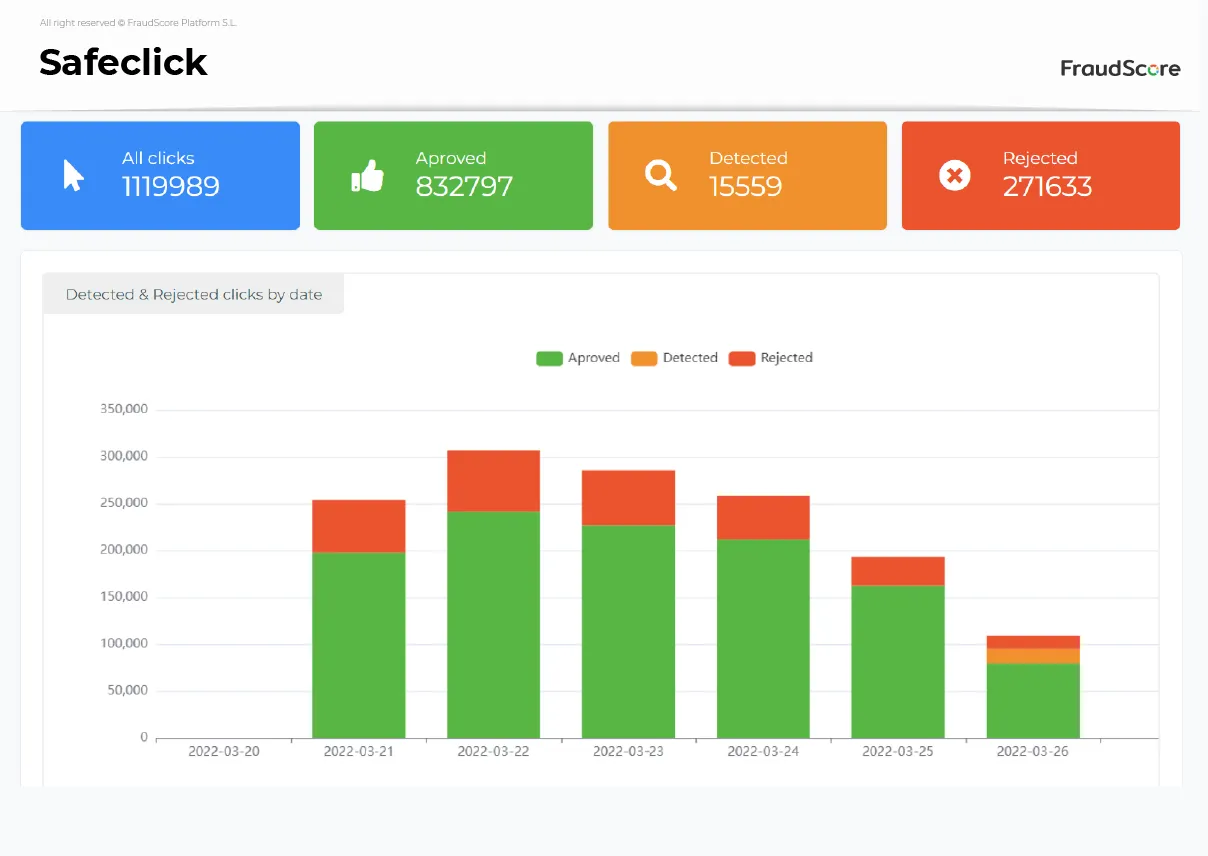The width and height of the screenshot is (1208, 856).
Task: Click the magnifier icon in Detected card
Action: [660, 176]
